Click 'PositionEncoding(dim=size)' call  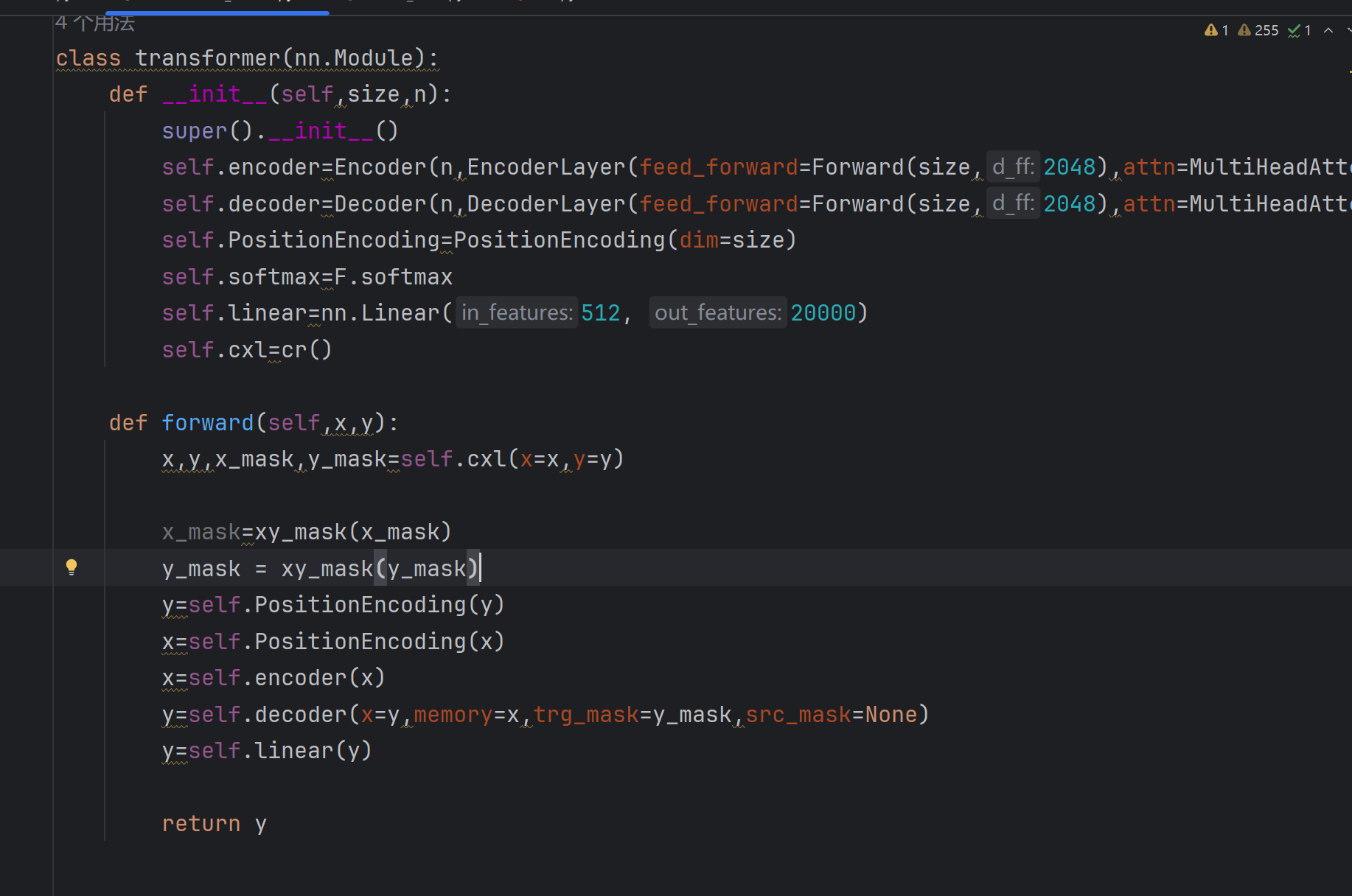tap(625, 240)
